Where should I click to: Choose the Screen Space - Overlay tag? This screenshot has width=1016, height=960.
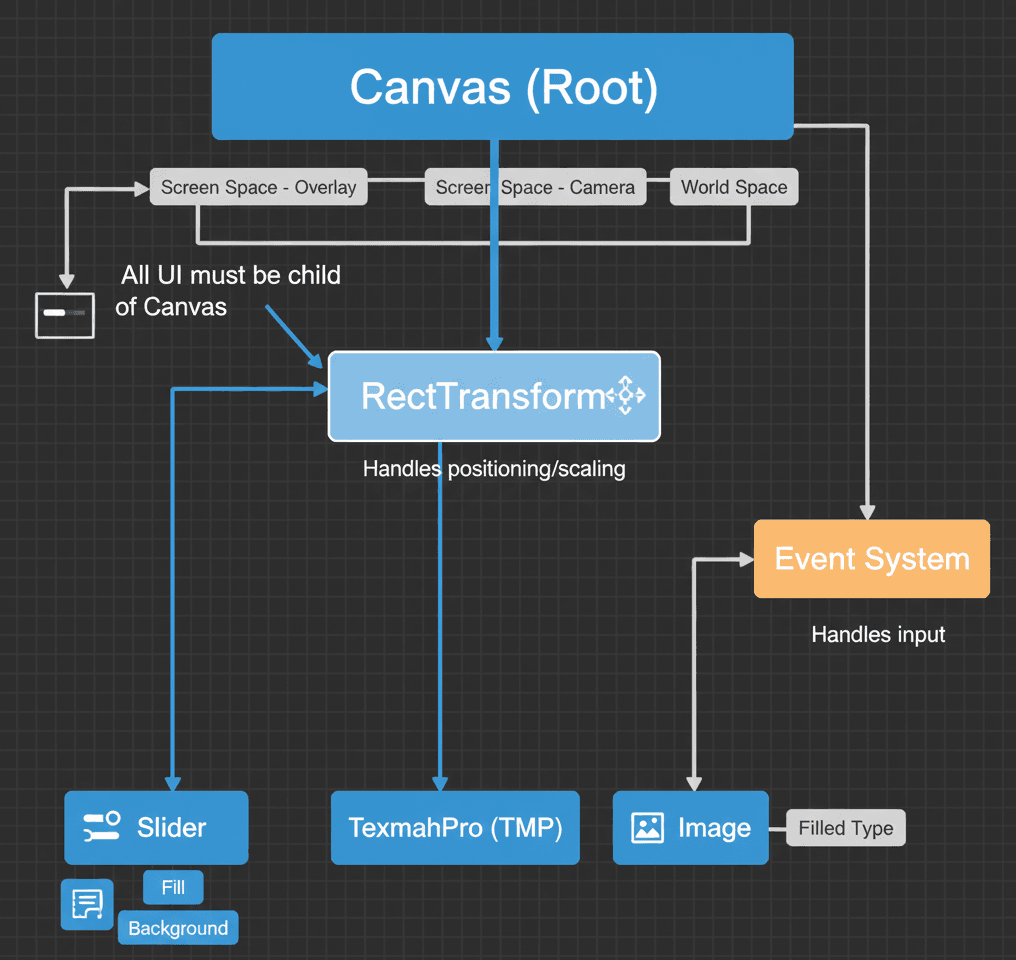point(258,187)
